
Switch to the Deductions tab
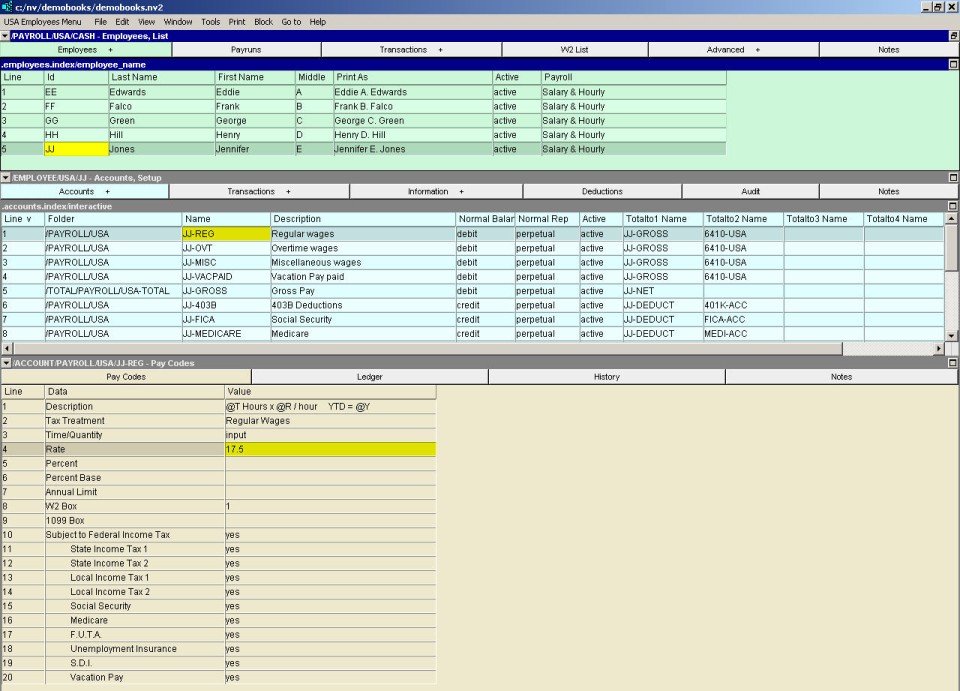[x=601, y=191]
